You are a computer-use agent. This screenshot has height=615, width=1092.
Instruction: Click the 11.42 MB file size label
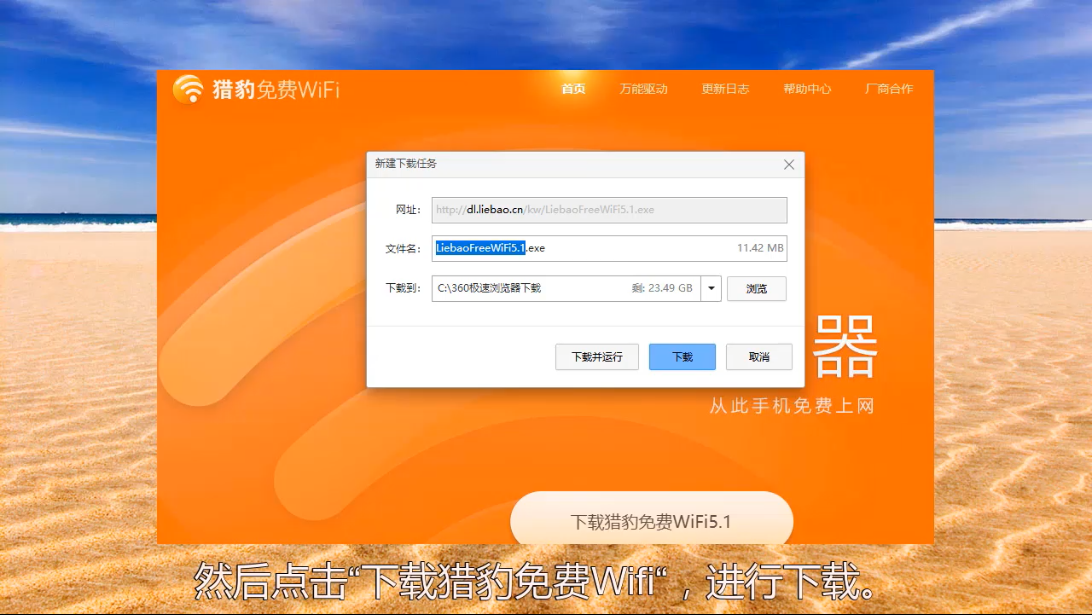(760, 248)
